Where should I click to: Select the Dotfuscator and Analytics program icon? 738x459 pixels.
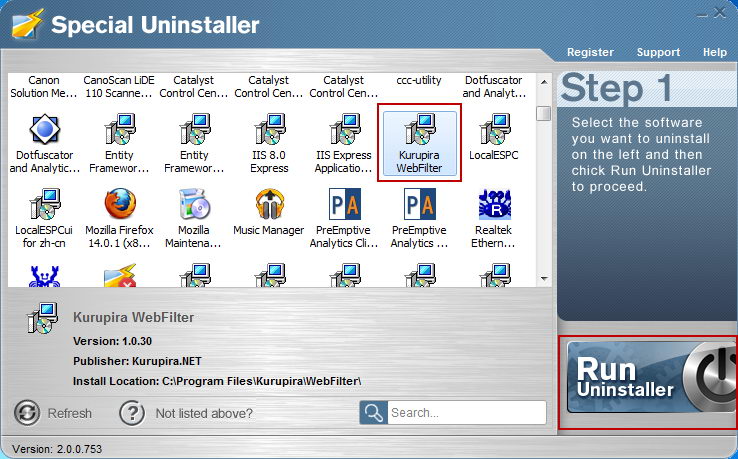[44, 129]
